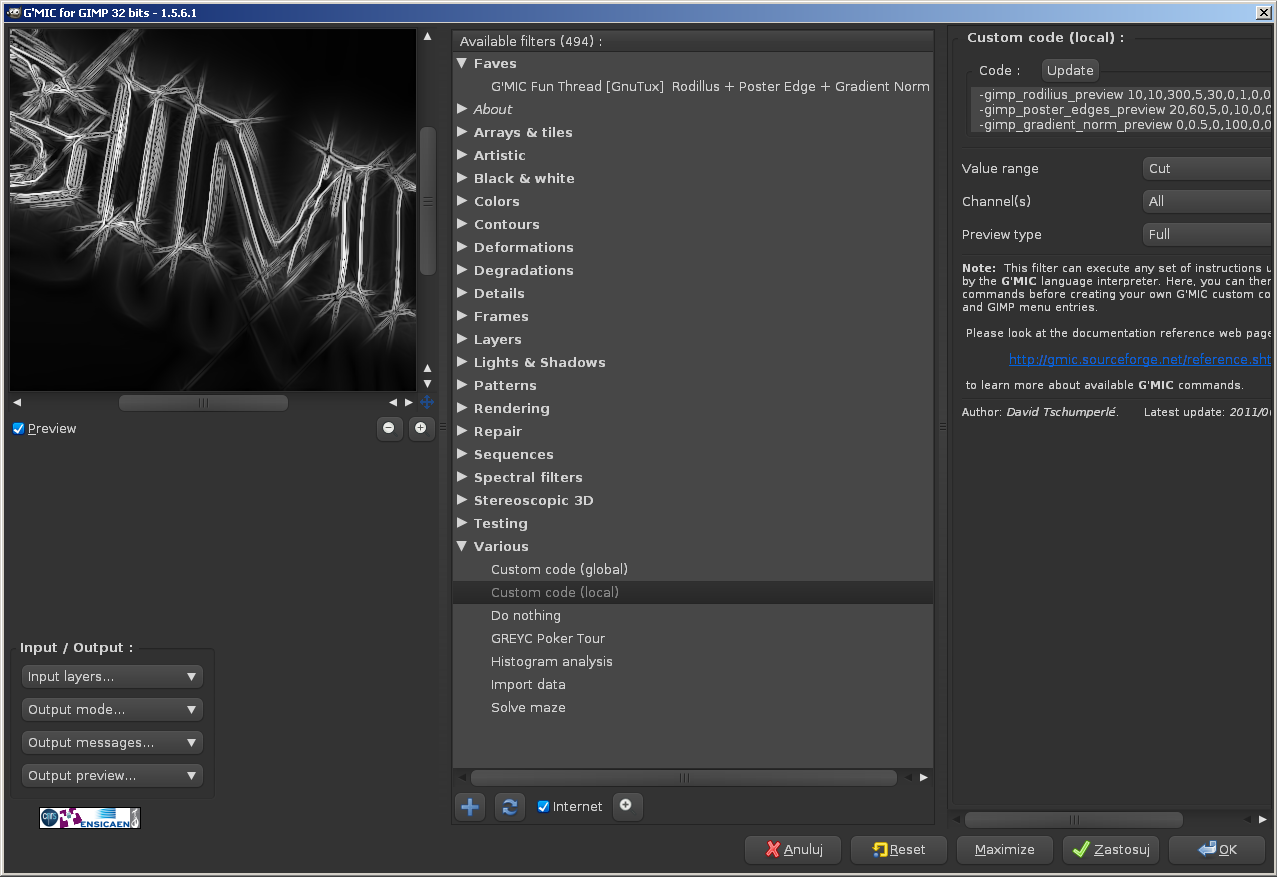
Task: Click the zoom out preview button
Action: (389, 428)
